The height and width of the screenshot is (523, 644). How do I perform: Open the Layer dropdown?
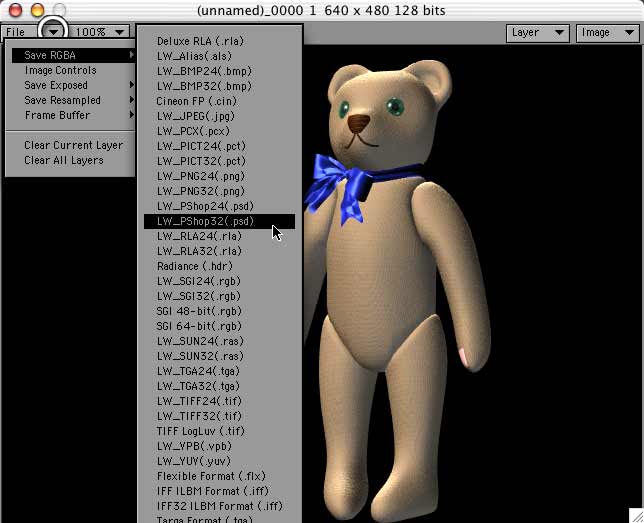click(538, 33)
